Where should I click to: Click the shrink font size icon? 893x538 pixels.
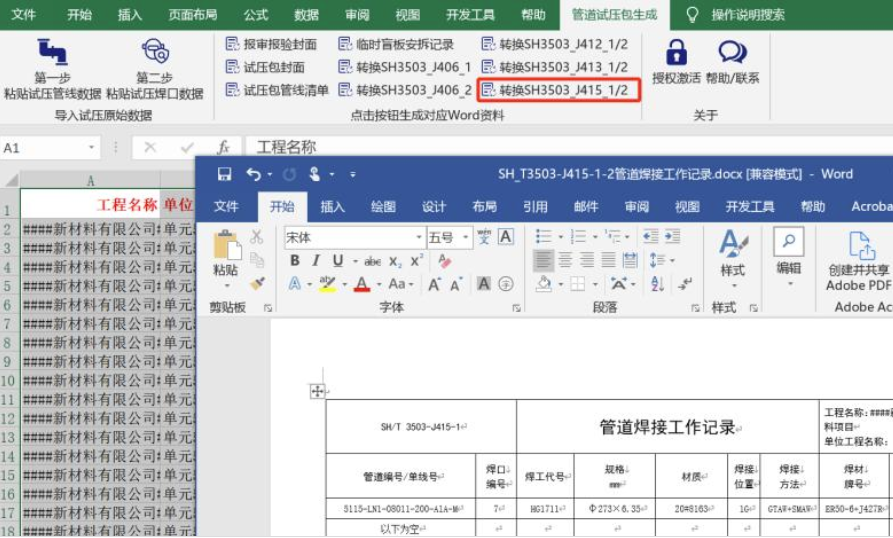pos(456,284)
